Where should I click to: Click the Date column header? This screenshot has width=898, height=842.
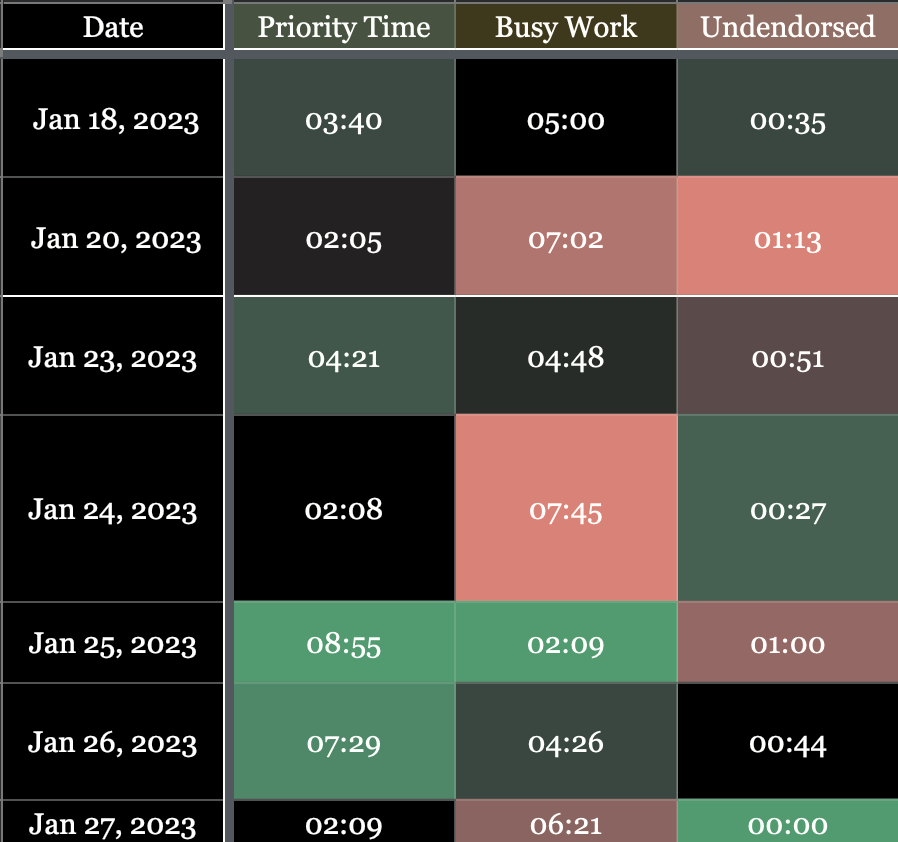[x=113, y=27]
